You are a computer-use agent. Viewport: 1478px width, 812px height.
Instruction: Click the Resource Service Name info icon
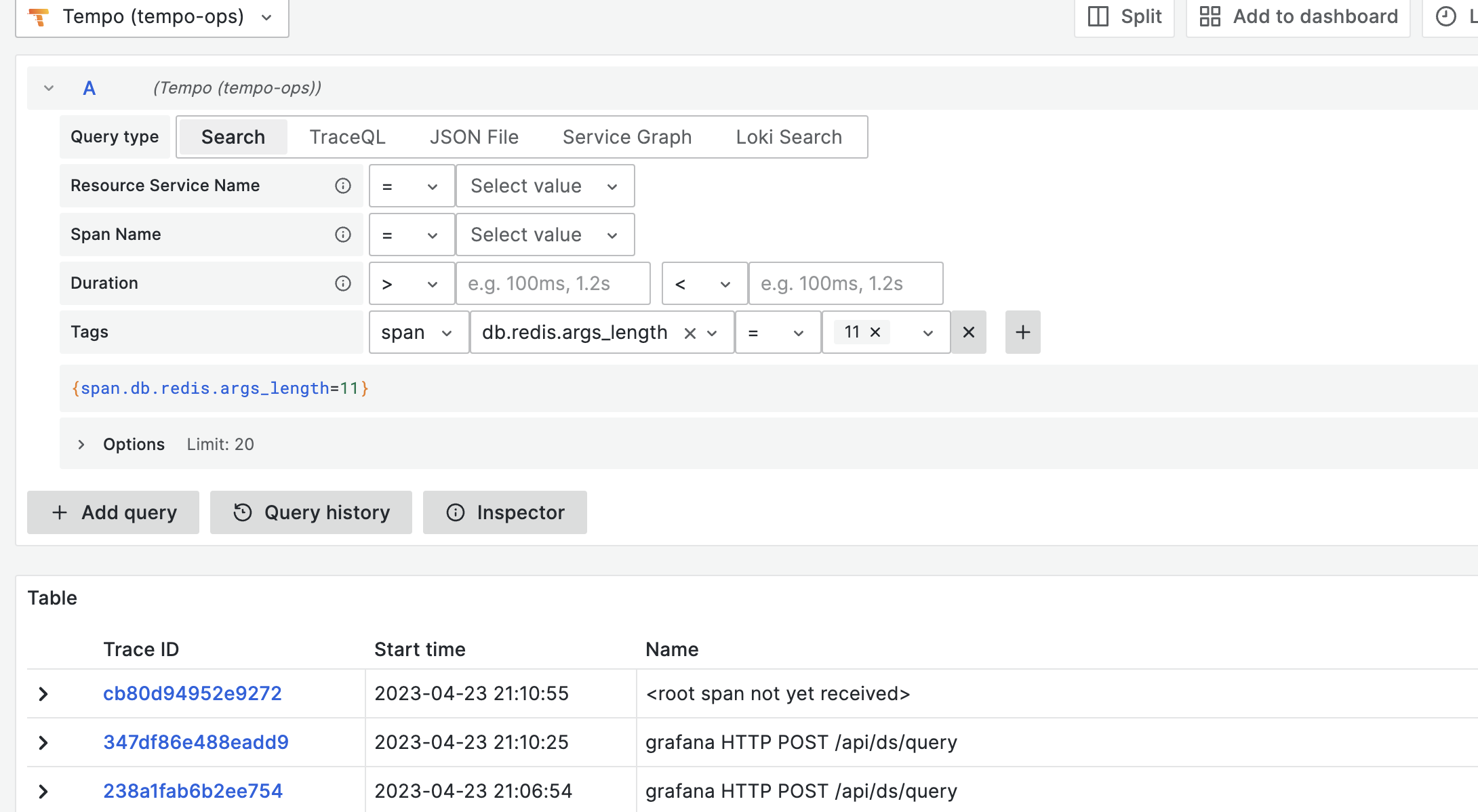click(343, 186)
